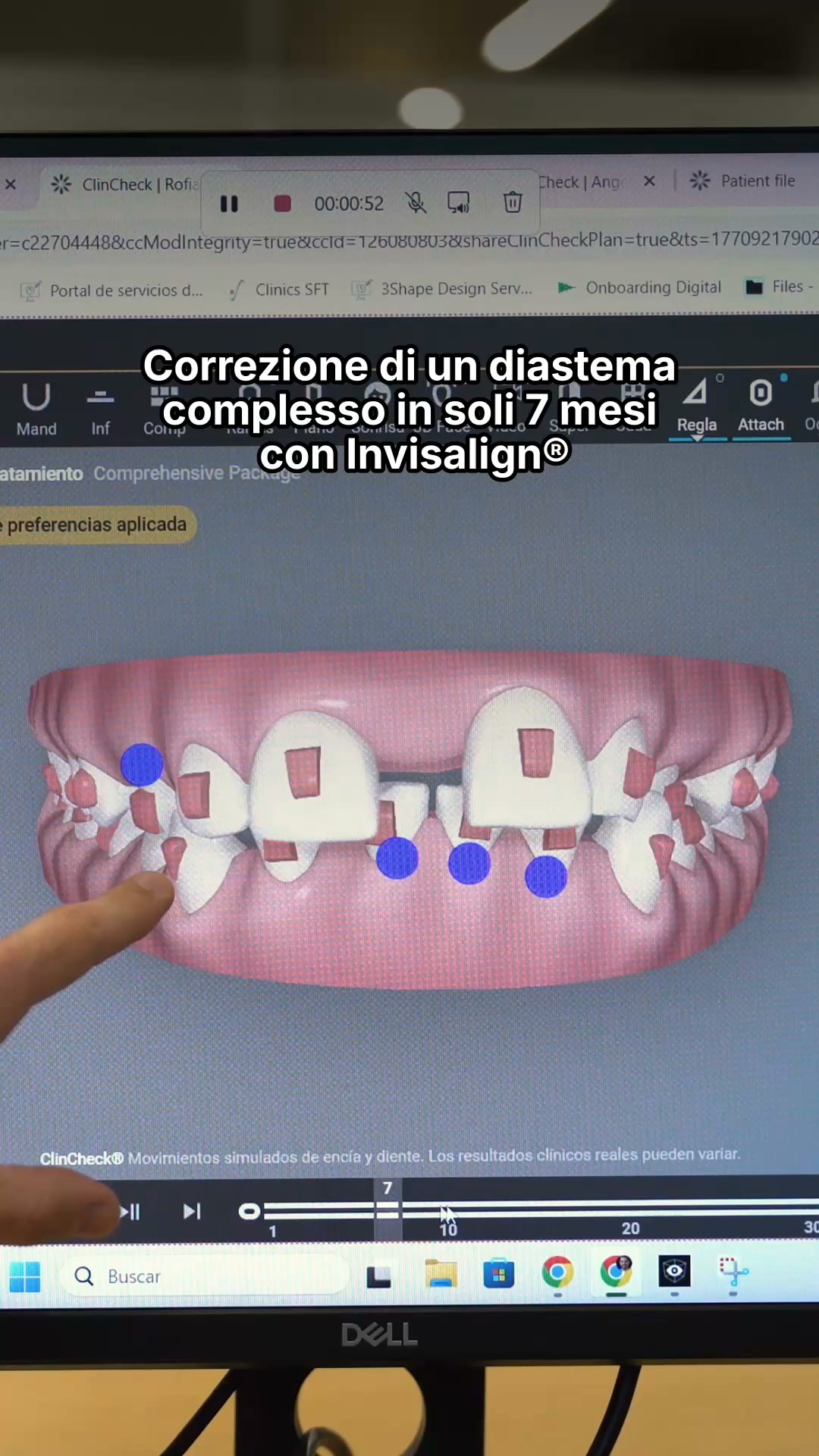This screenshot has width=819, height=1456.
Task: Step forward to the next stage
Action: pos(192,1211)
